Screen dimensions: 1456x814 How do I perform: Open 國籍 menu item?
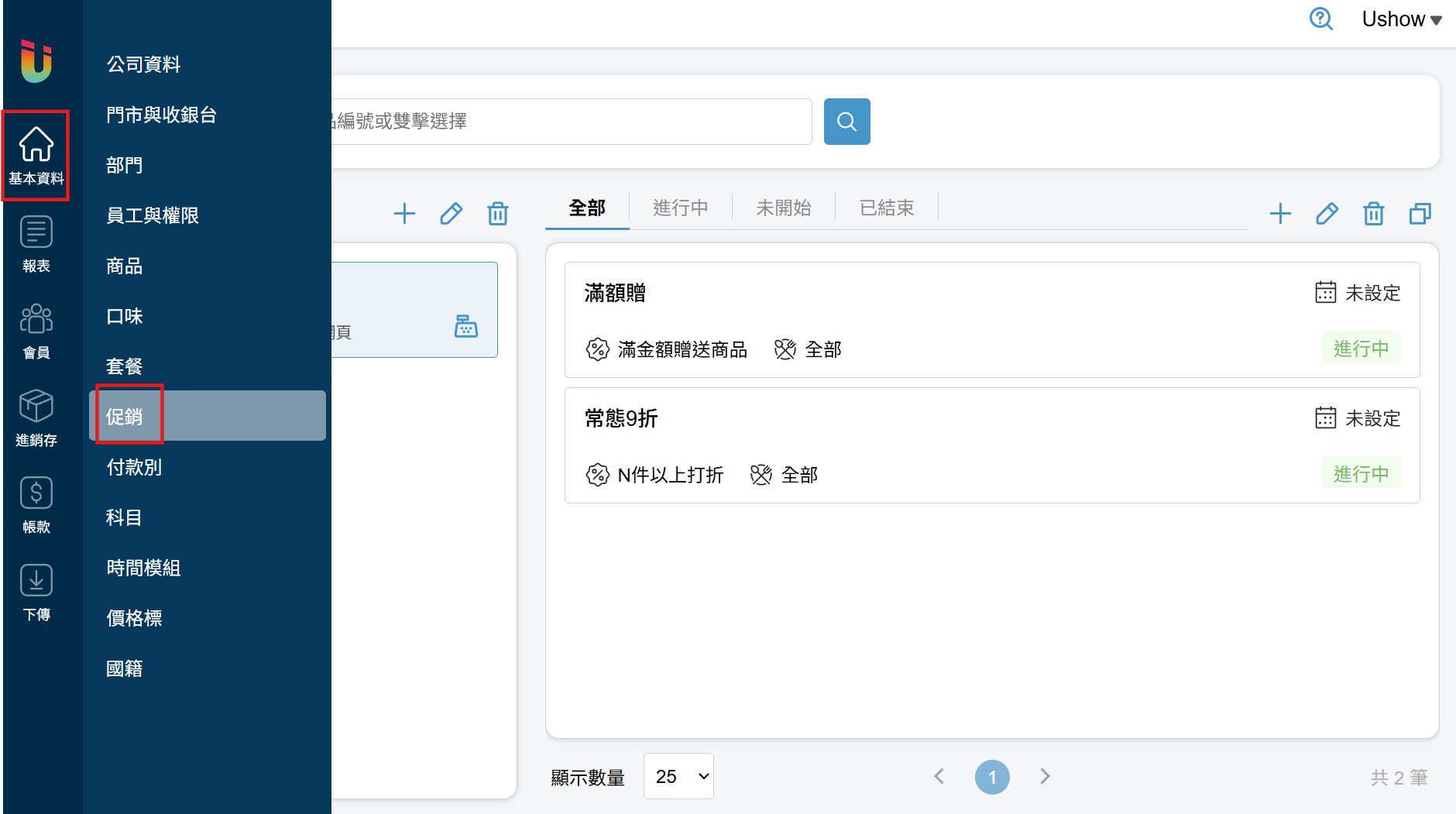click(208, 668)
